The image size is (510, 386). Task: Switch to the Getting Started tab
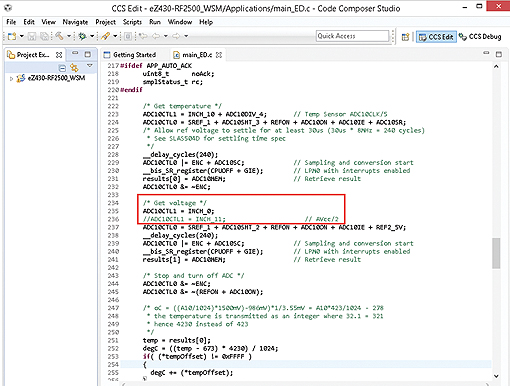pyautogui.click(x=130, y=55)
